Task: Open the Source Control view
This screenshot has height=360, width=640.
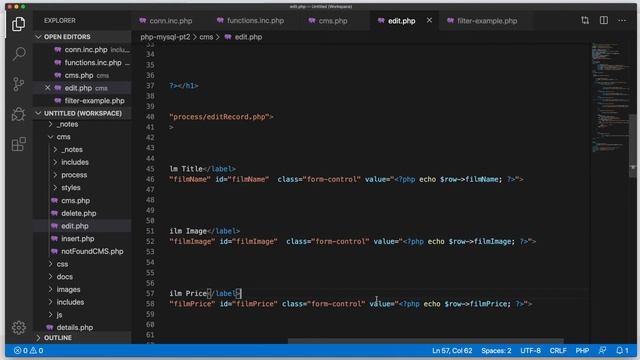Action: point(18,84)
